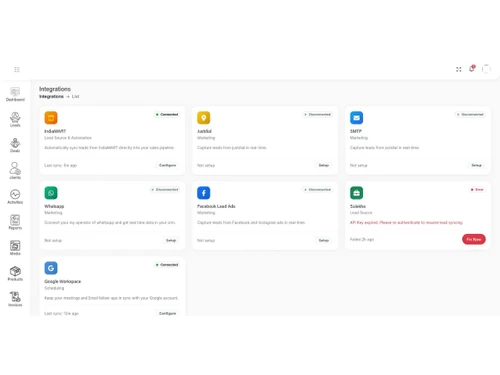
Task: Open the Dashboard sidebar icon
Action: [15, 94]
